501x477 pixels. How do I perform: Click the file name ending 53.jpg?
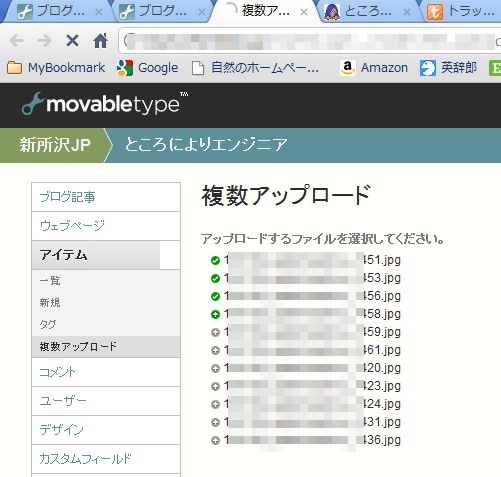pos(312,278)
